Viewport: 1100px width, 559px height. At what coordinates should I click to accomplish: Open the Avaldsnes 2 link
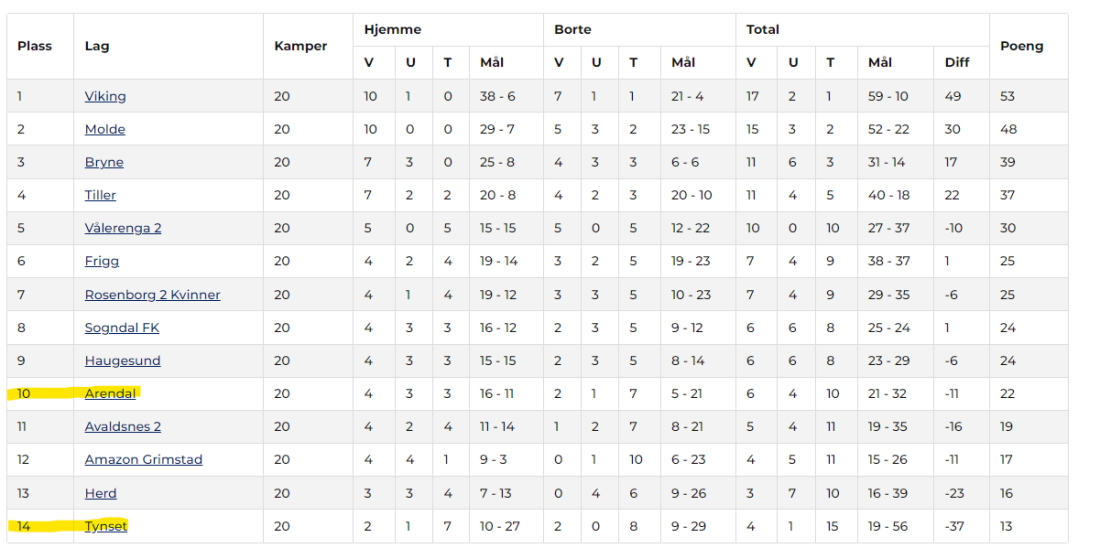point(123,426)
